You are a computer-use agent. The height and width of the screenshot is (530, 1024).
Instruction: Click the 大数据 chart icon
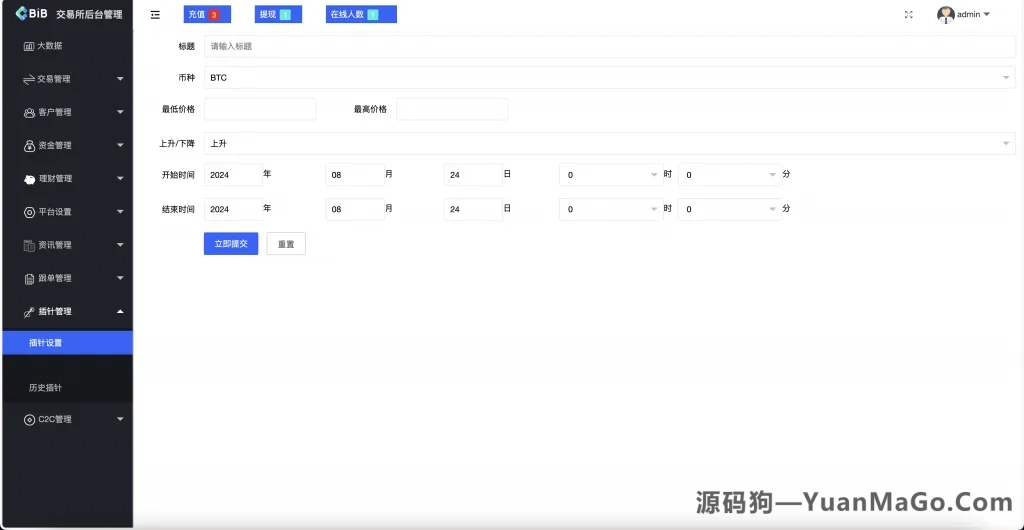click(29, 46)
